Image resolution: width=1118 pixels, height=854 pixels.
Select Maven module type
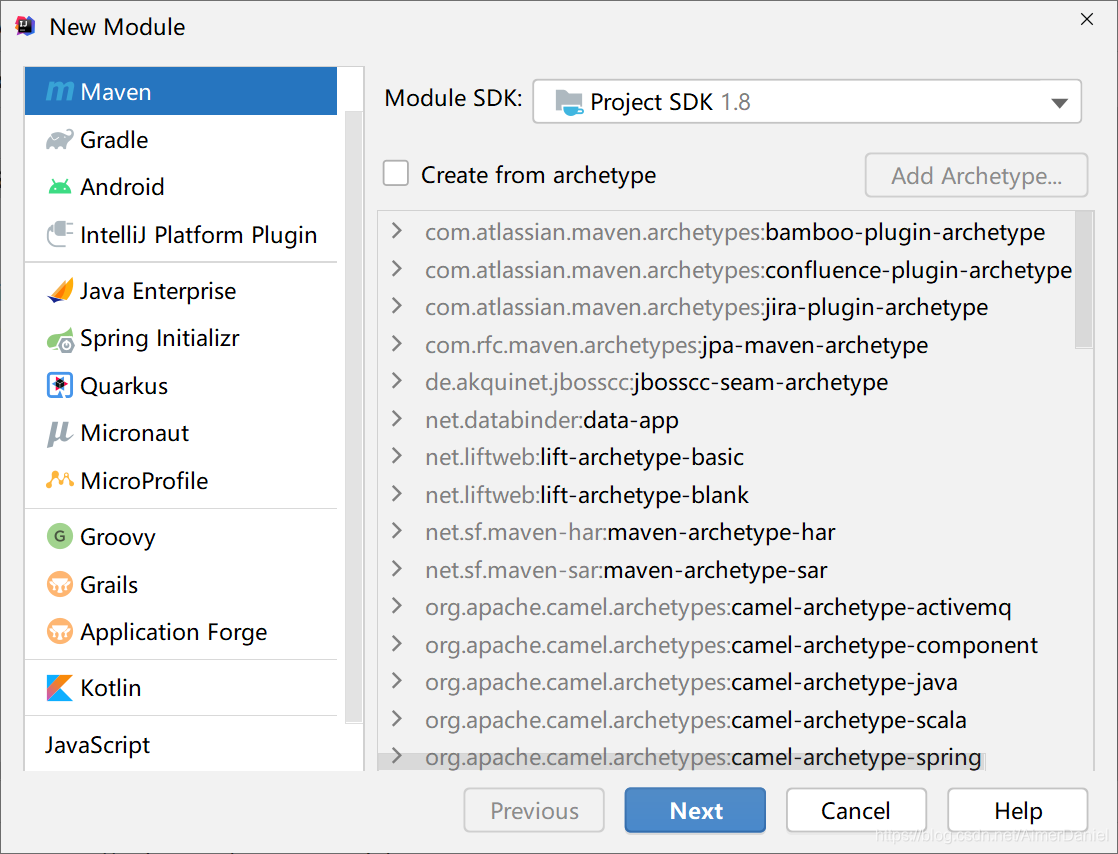[180, 91]
